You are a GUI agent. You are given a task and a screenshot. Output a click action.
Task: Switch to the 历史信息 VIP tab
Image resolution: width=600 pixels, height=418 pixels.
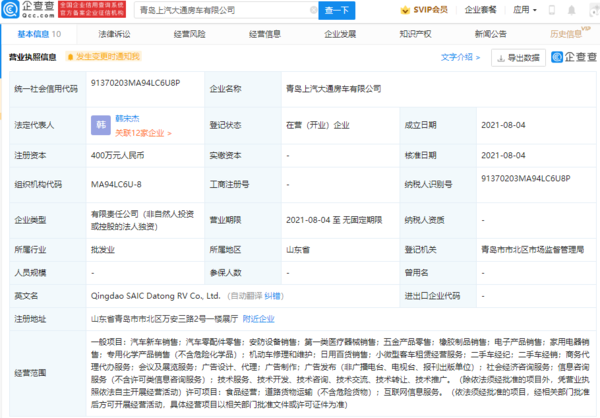[x=570, y=33]
